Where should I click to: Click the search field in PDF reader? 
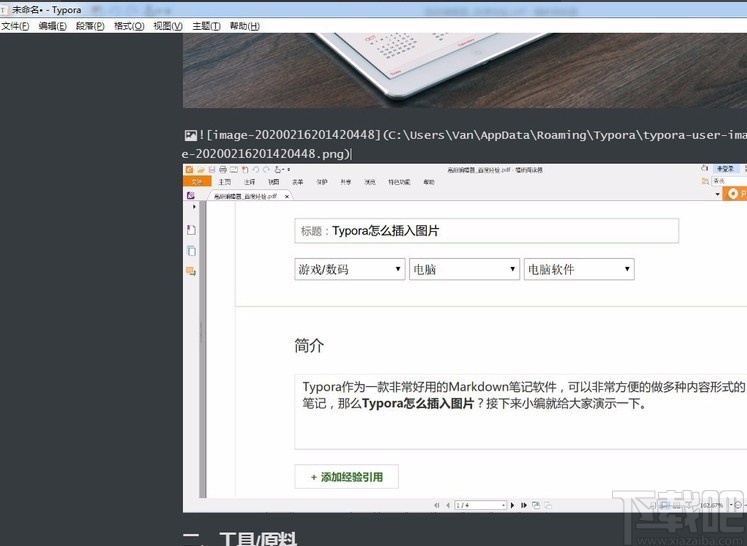pyautogui.click(x=729, y=181)
